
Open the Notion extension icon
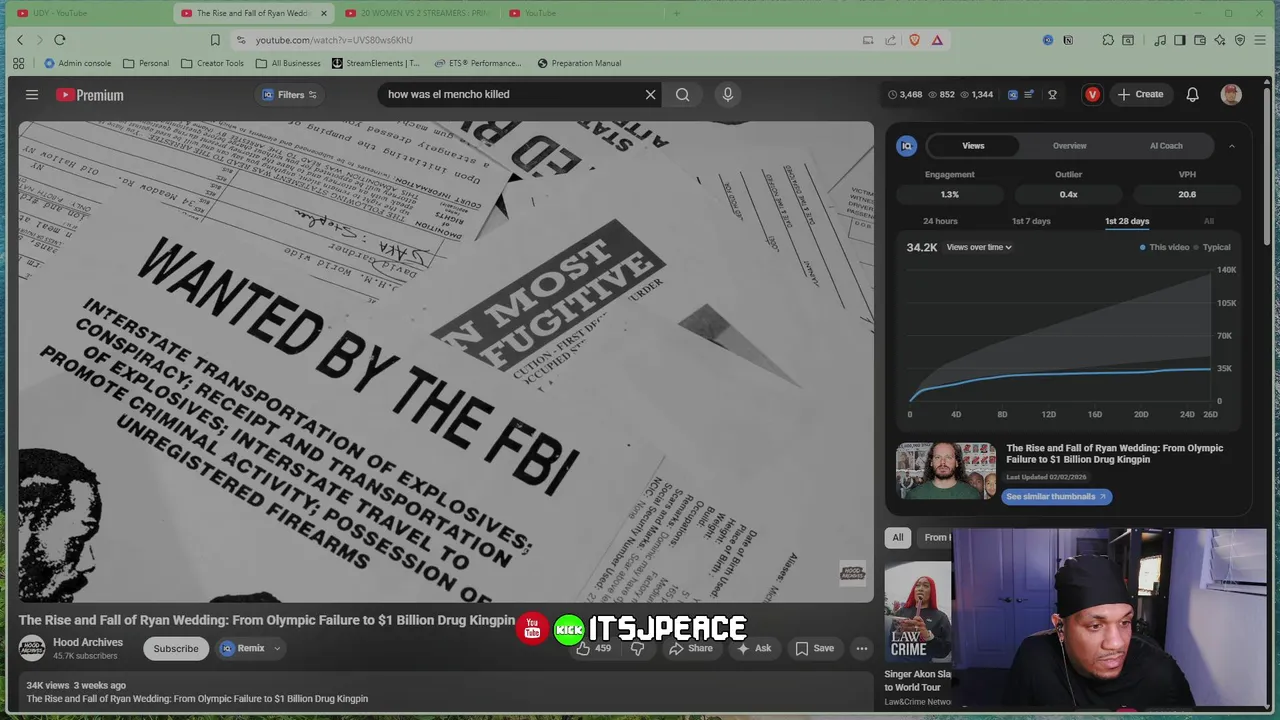(x=1068, y=40)
